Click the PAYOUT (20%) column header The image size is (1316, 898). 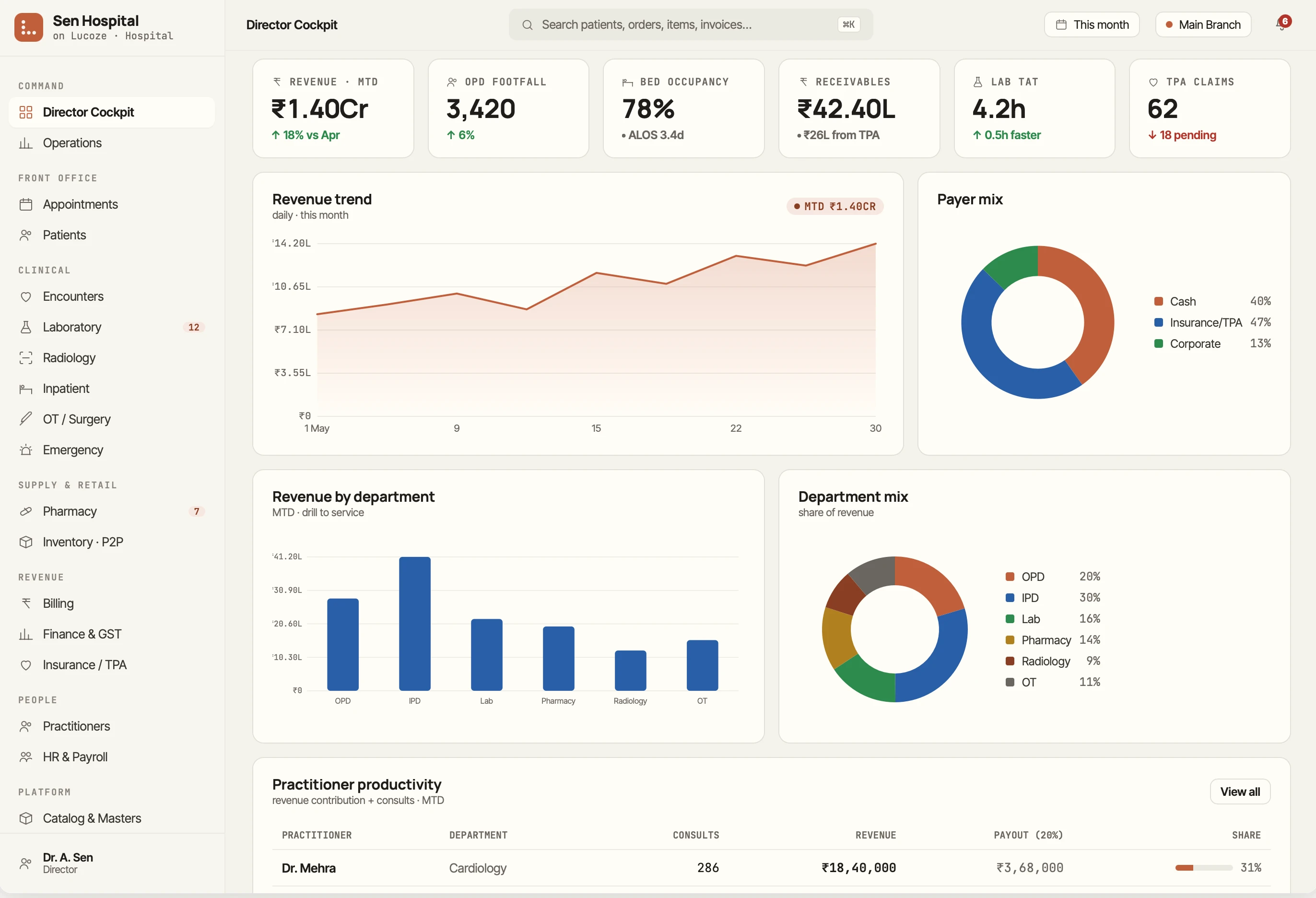1028,835
